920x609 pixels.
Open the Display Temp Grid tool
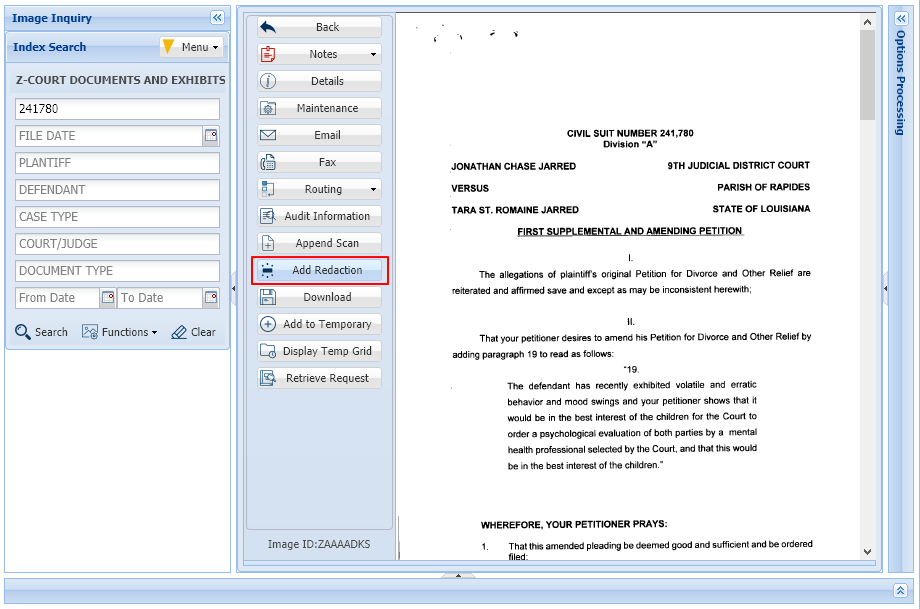pos(318,351)
